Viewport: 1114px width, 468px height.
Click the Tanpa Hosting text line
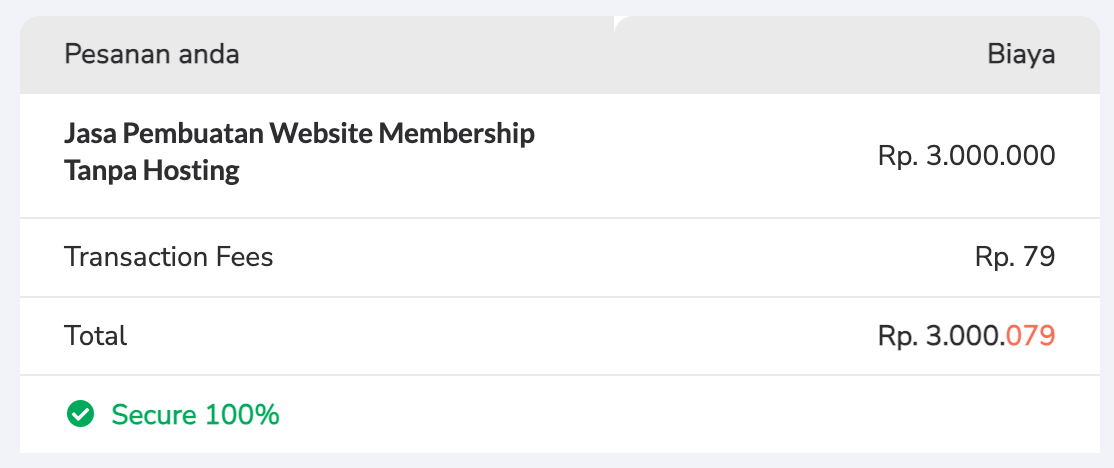point(152,171)
